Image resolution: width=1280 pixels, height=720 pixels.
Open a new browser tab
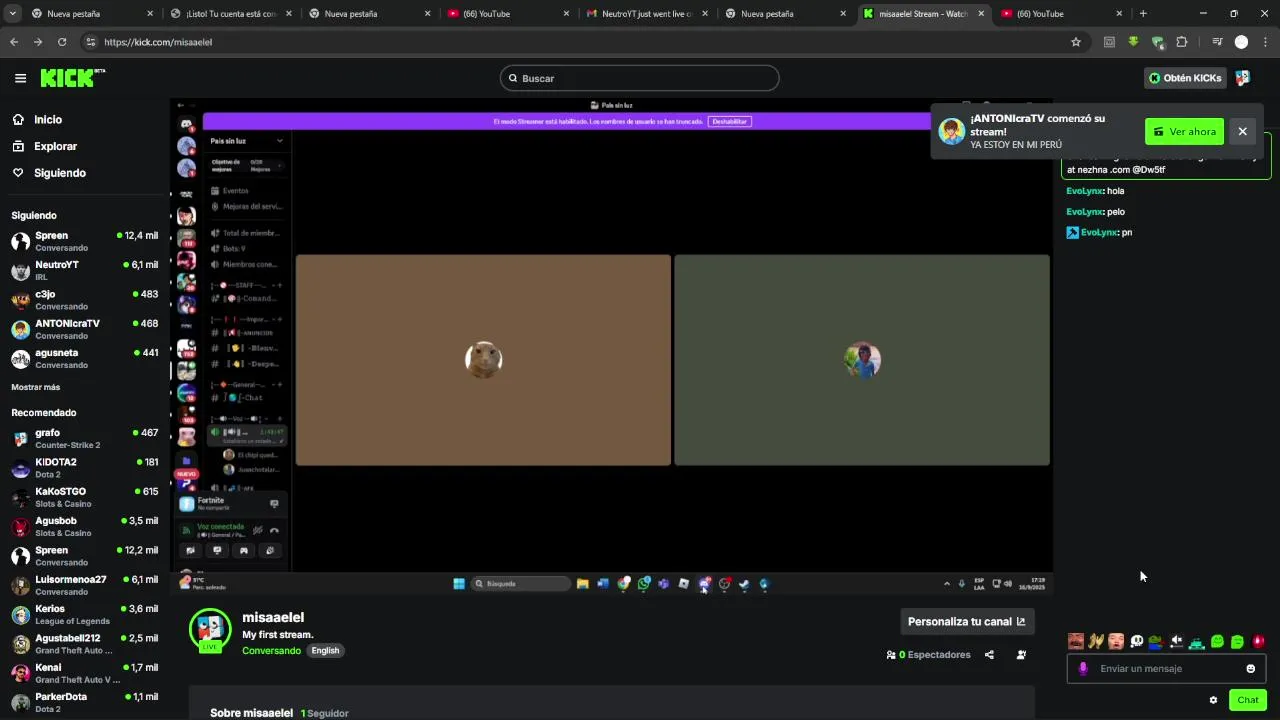pyautogui.click(x=1143, y=14)
